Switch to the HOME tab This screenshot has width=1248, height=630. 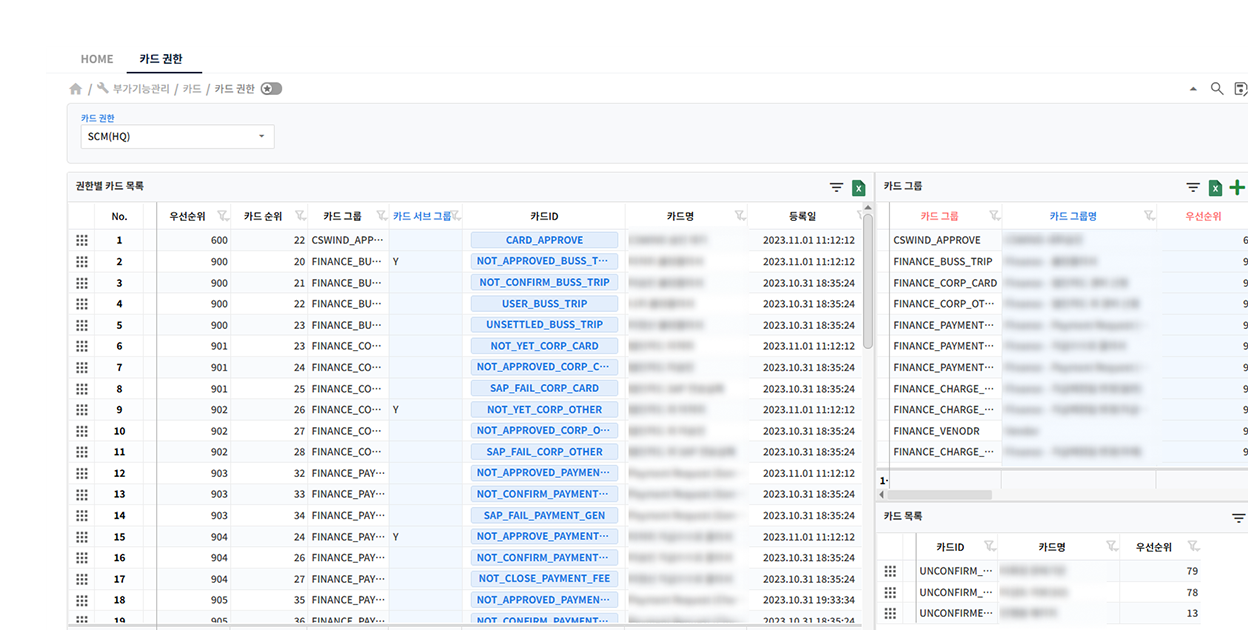coord(97,59)
